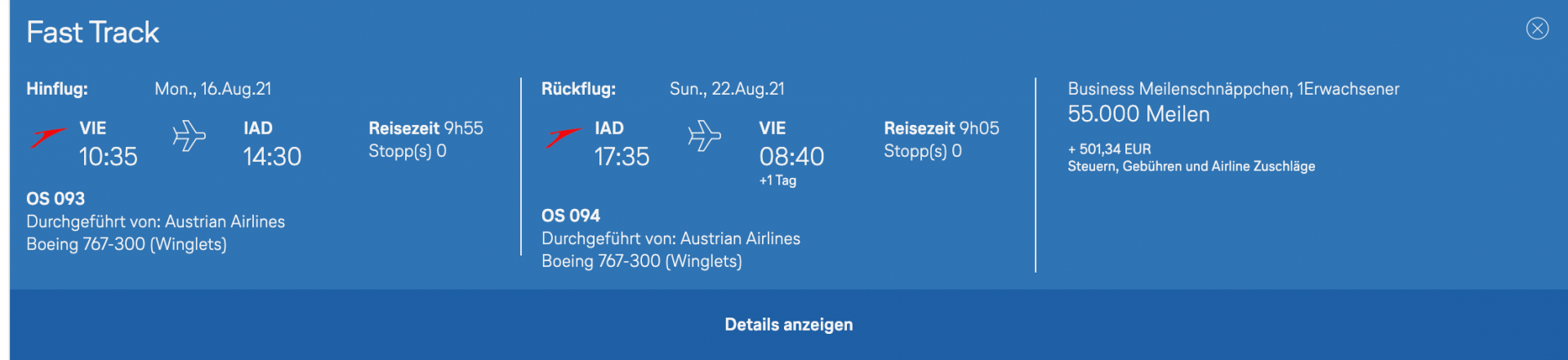The image size is (1568, 360).
Task: Click the return flight airplane icon
Action: 704,136
